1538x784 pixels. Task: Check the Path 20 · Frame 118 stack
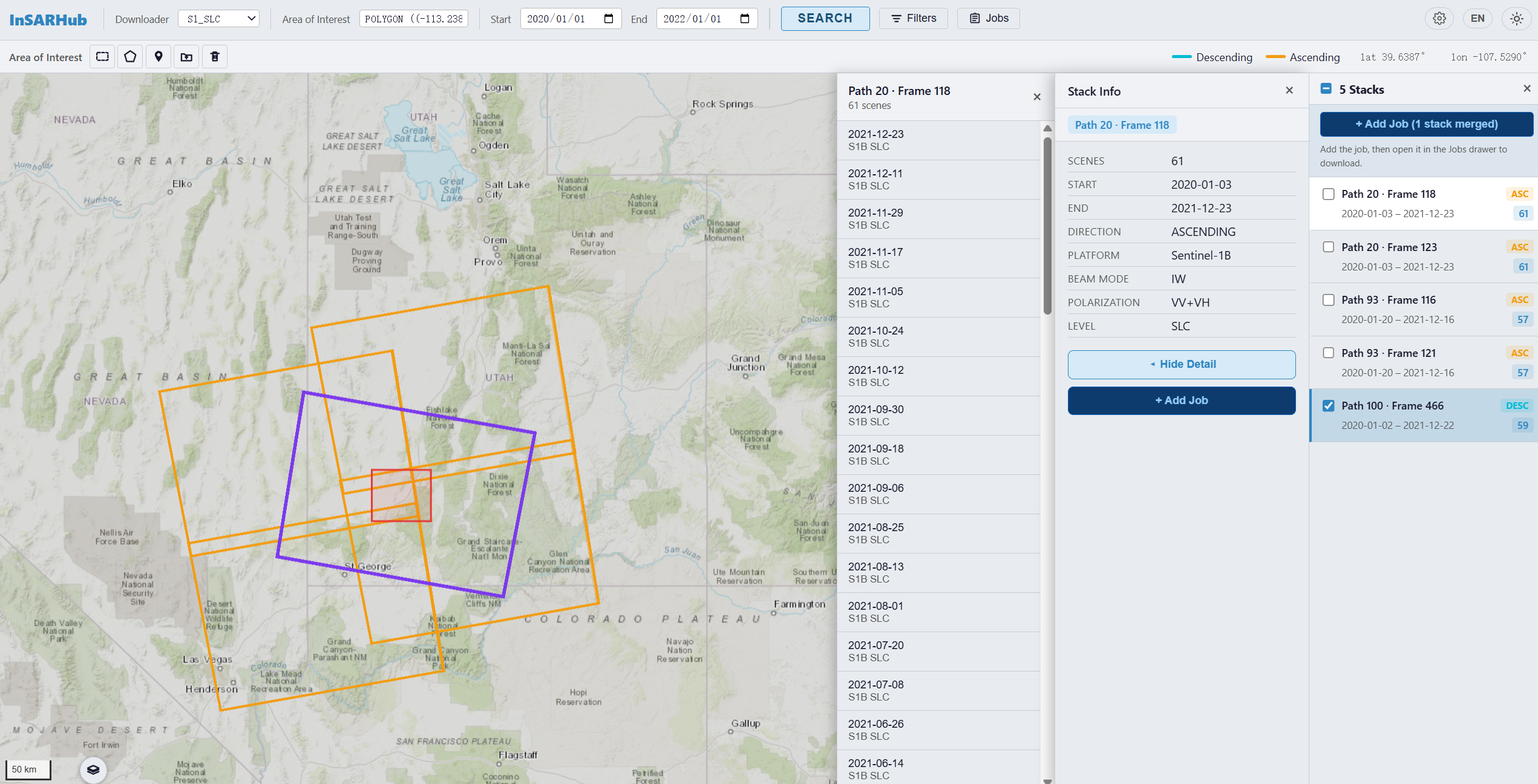point(1329,194)
